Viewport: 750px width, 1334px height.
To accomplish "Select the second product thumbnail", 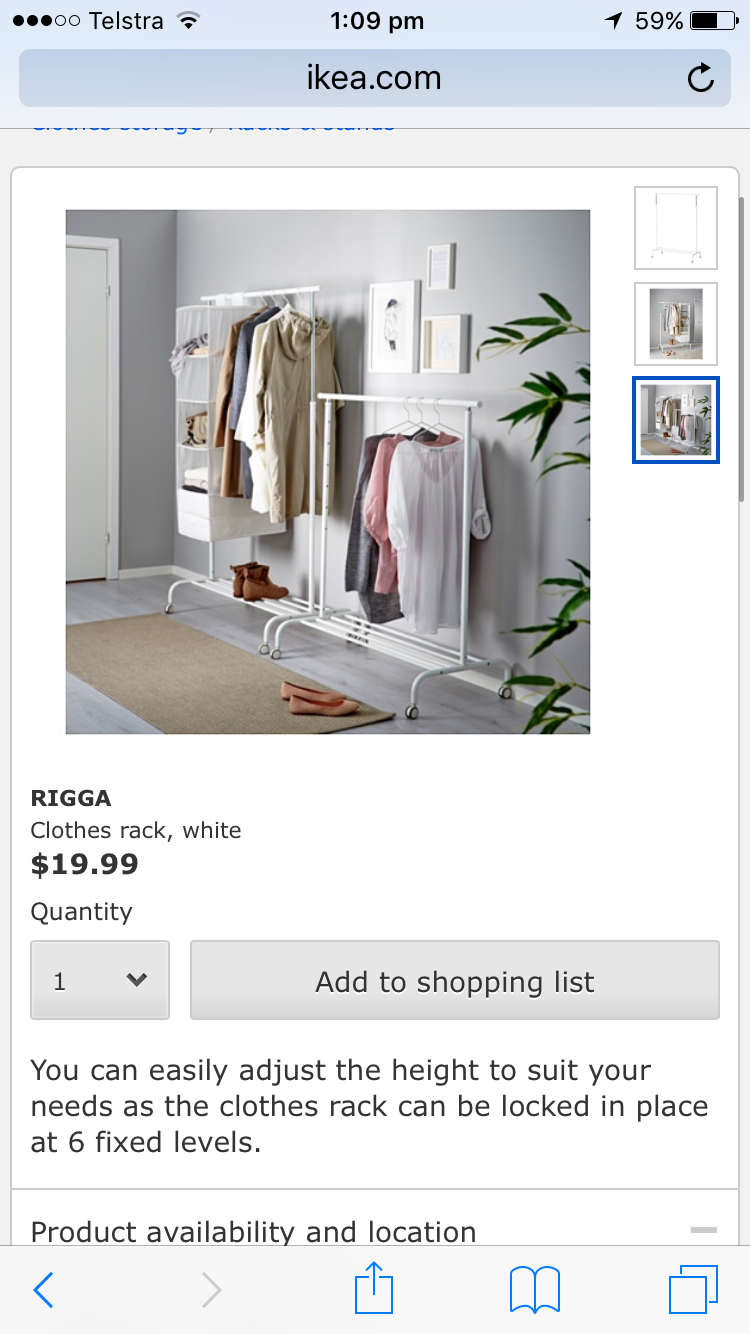I will pos(676,324).
